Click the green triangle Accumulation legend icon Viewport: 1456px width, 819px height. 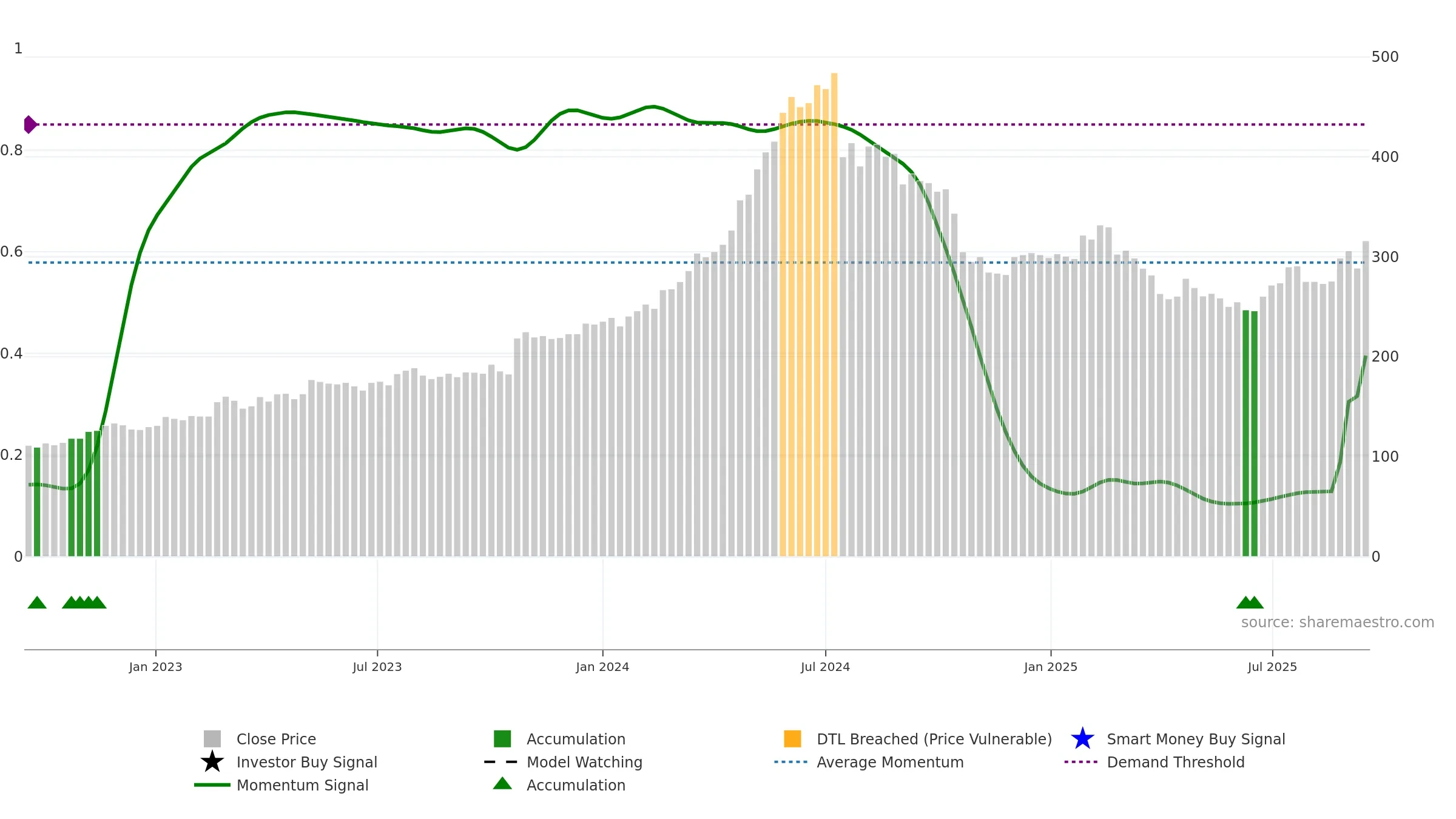[x=502, y=783]
